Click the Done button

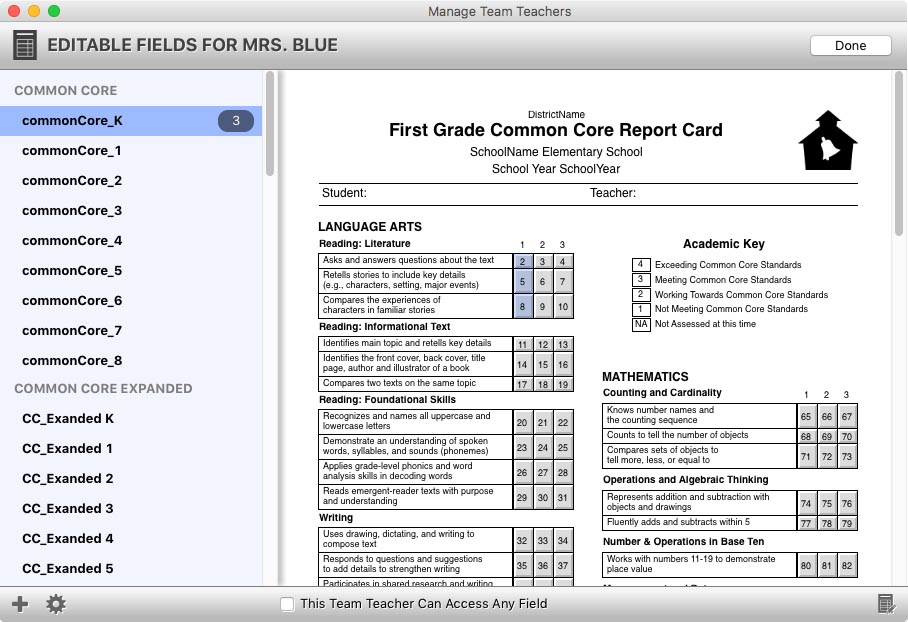[x=850, y=46]
